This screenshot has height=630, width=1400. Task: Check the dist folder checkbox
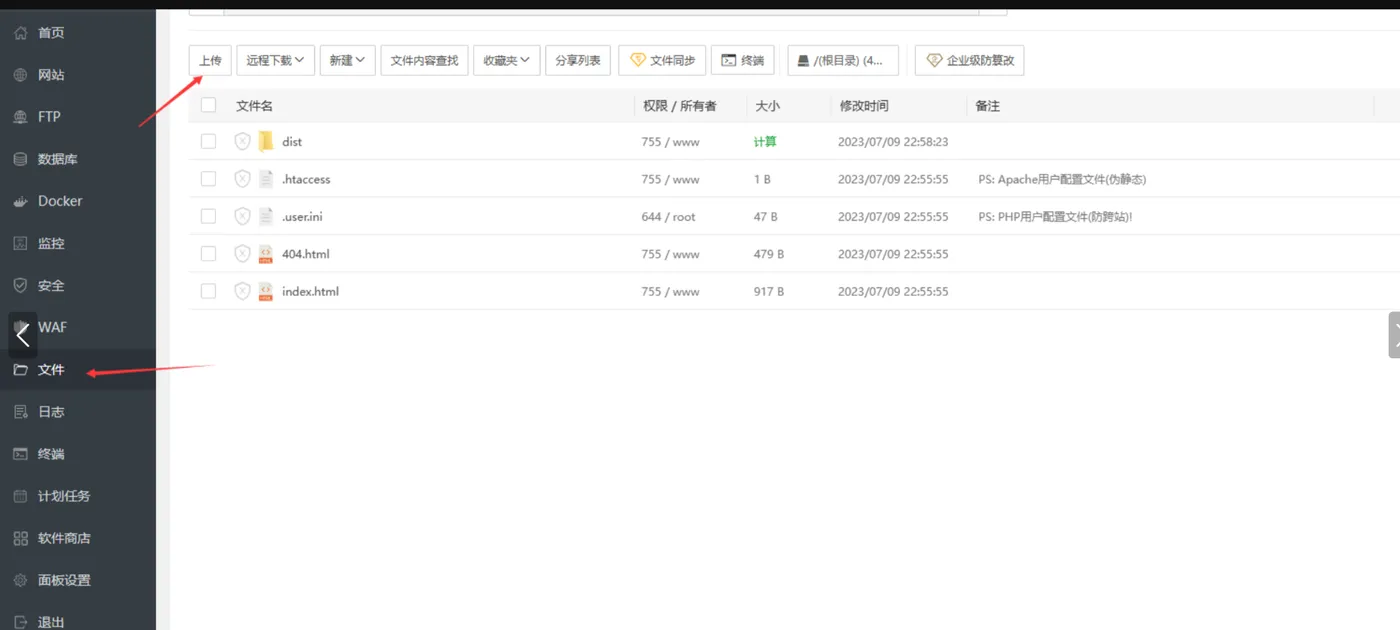(208, 142)
